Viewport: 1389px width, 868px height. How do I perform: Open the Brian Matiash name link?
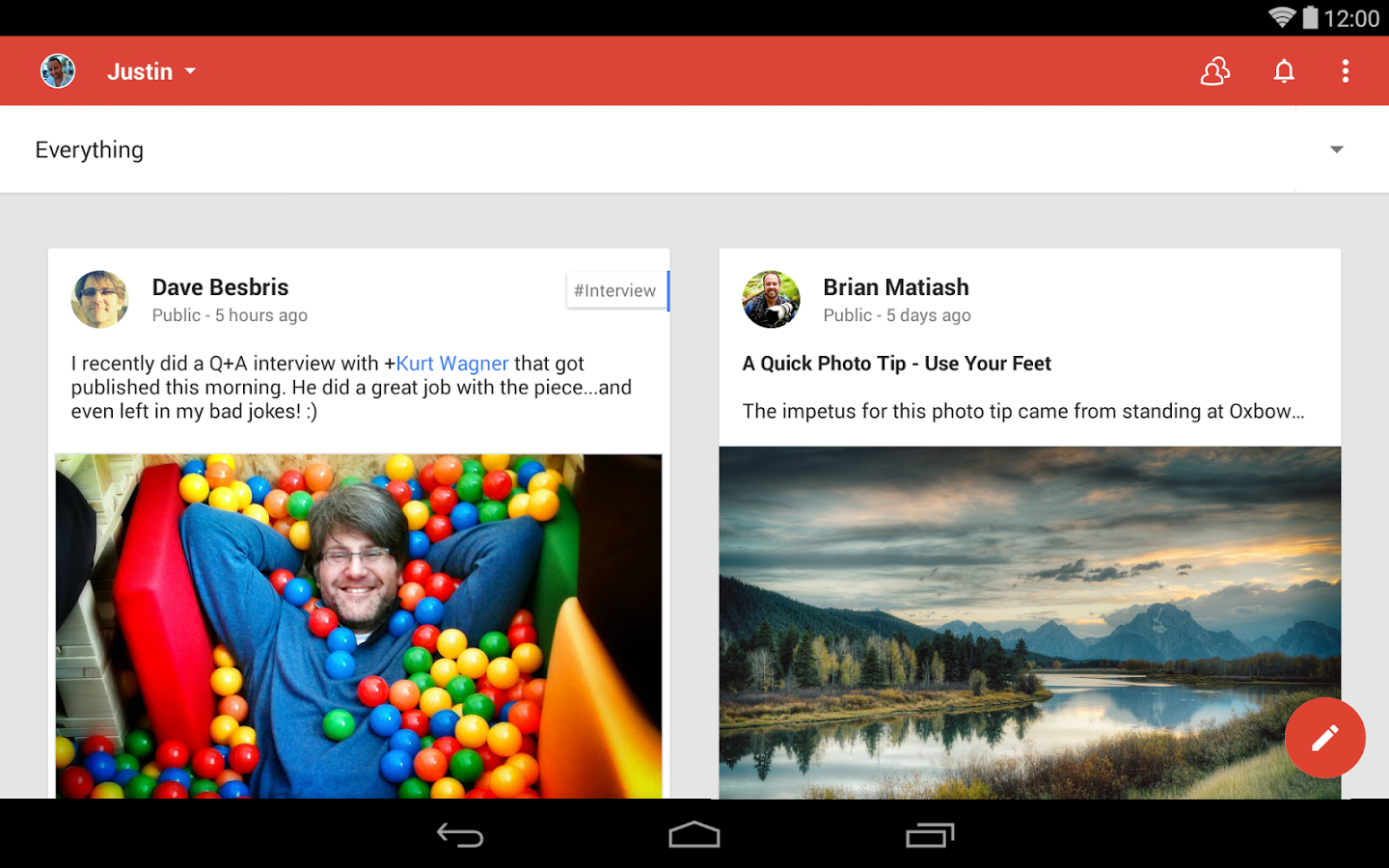[x=896, y=287]
